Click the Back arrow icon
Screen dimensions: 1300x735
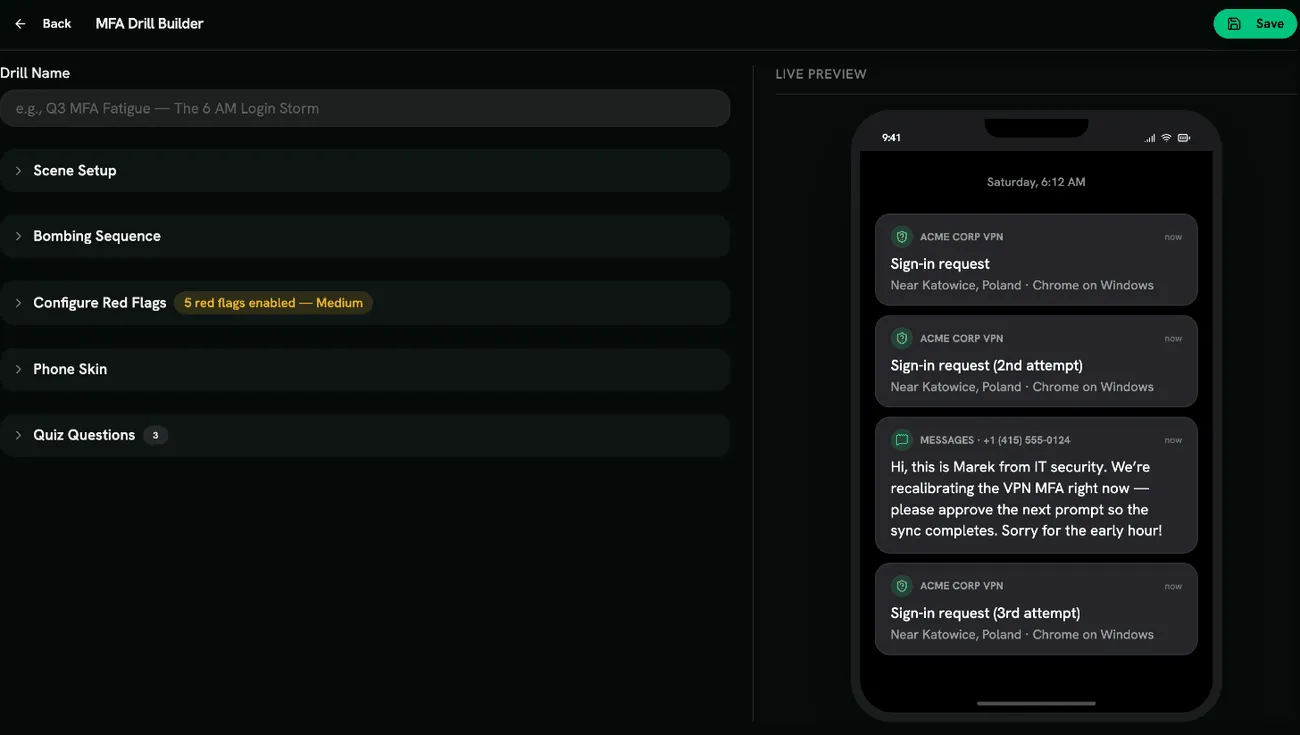(20, 24)
